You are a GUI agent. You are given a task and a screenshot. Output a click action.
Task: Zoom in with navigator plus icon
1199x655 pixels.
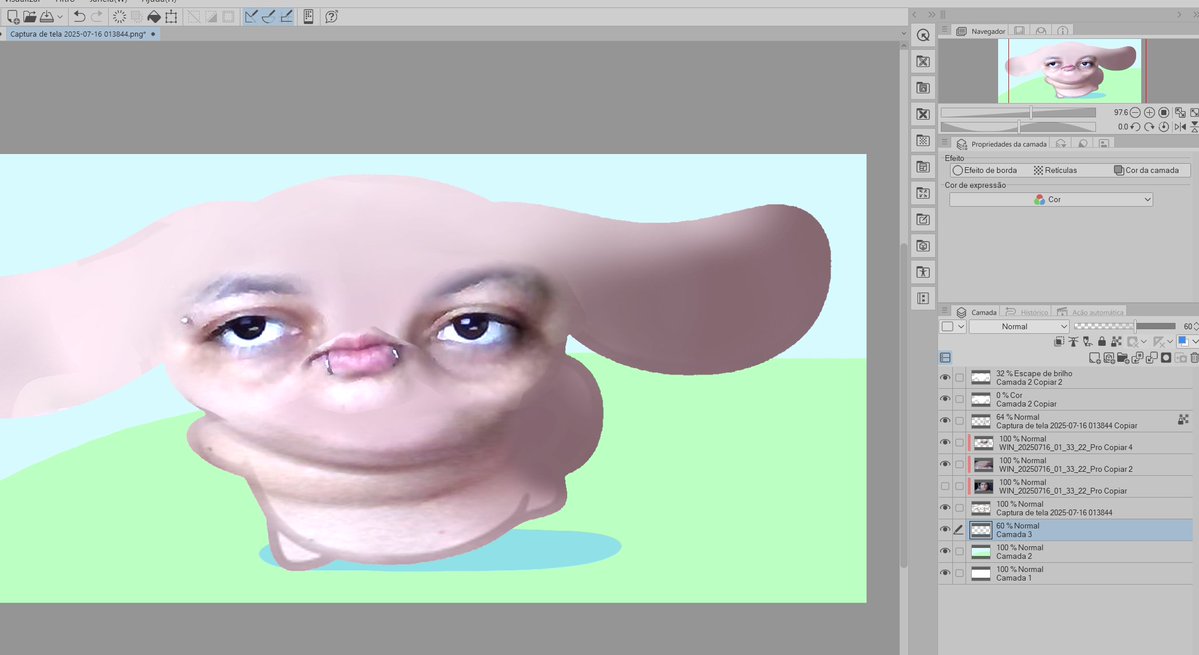[x=1149, y=112]
